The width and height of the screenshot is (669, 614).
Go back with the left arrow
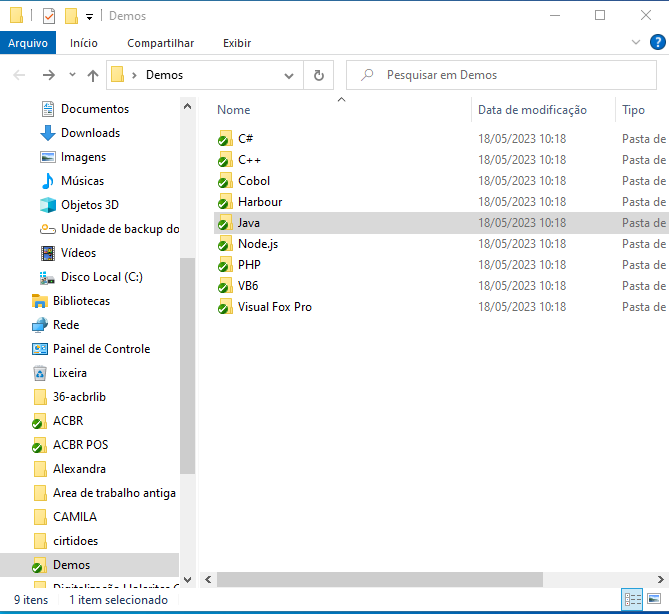point(19,75)
